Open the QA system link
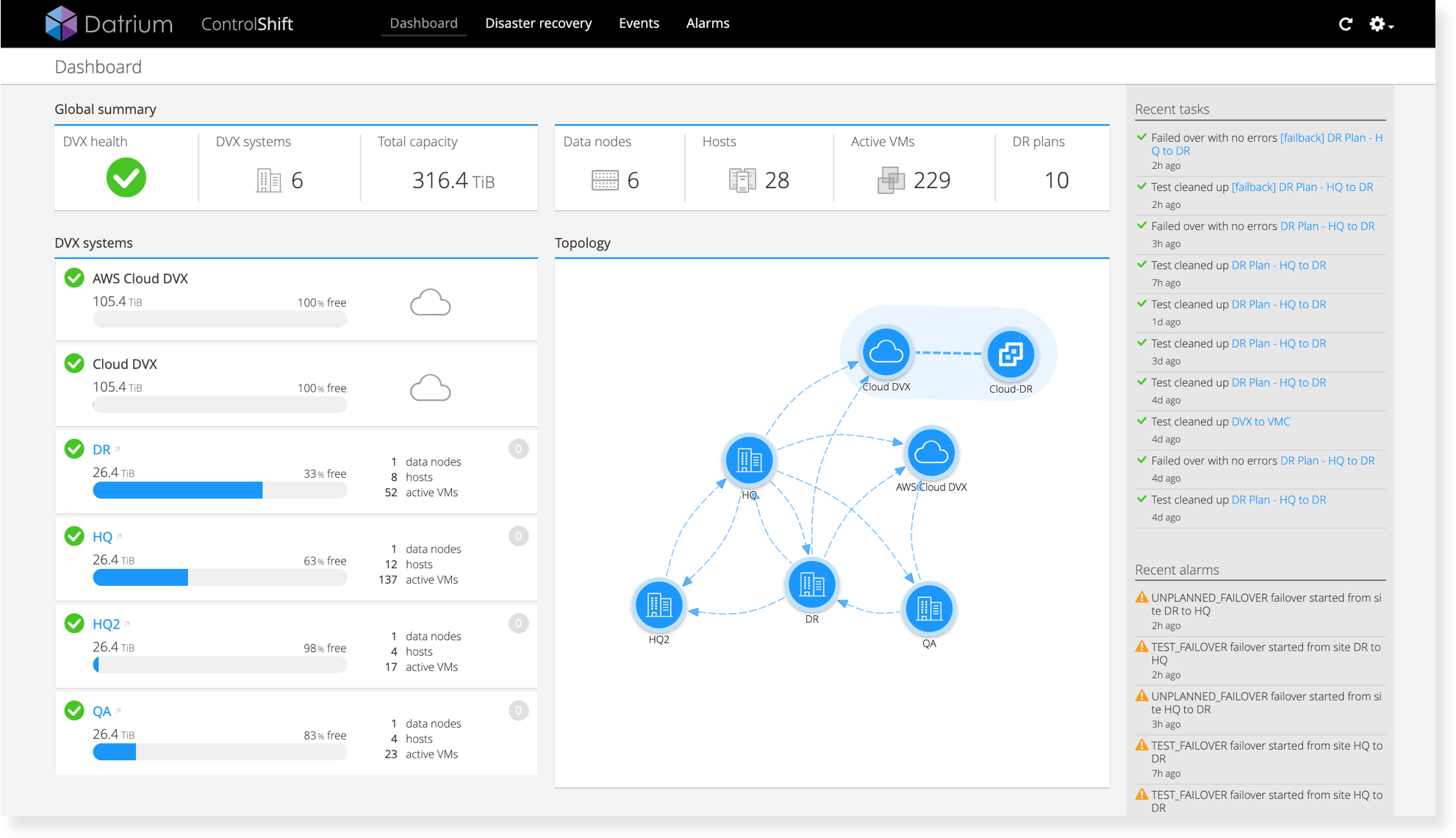 click(x=101, y=712)
